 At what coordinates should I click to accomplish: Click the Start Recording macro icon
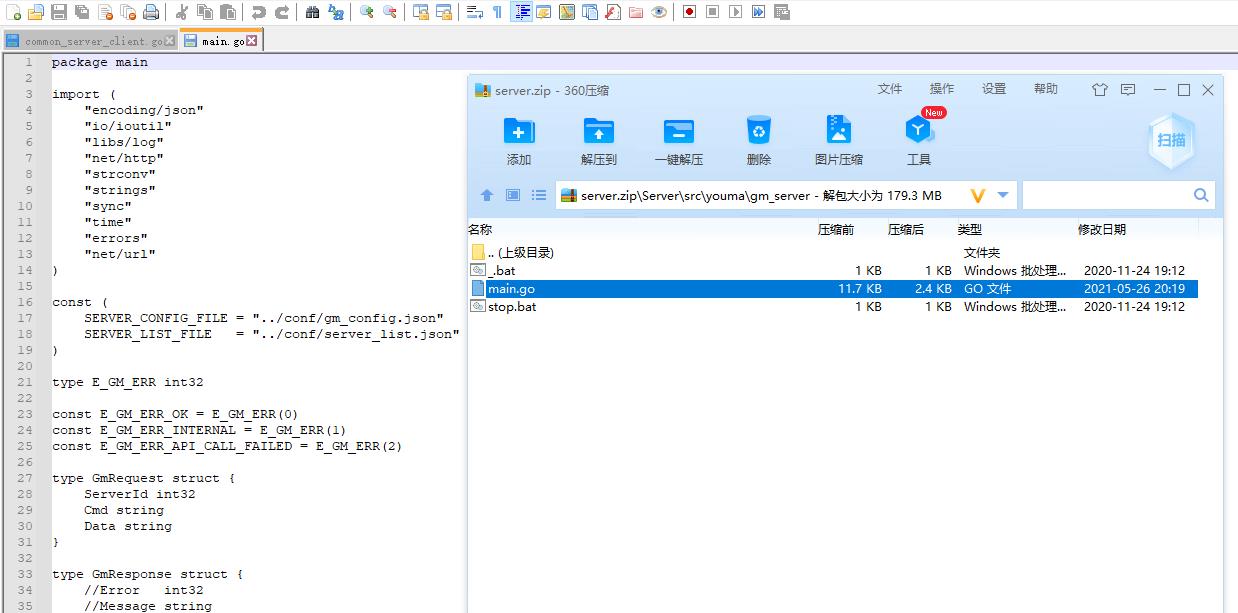(x=689, y=12)
